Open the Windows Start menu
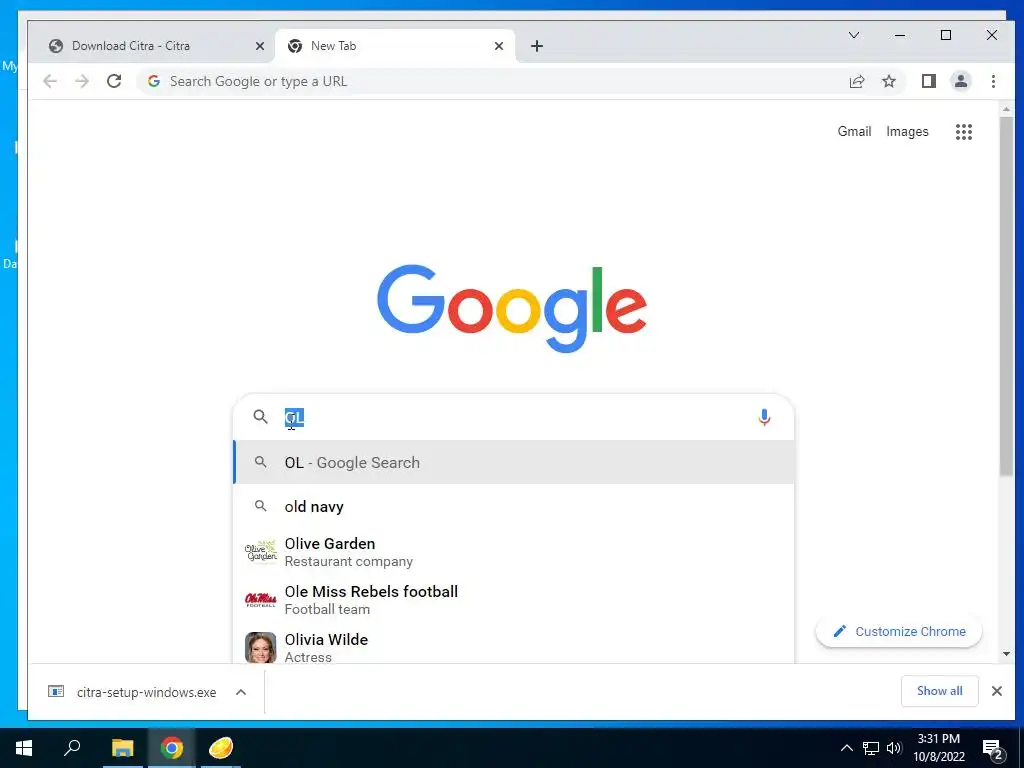 [x=24, y=748]
